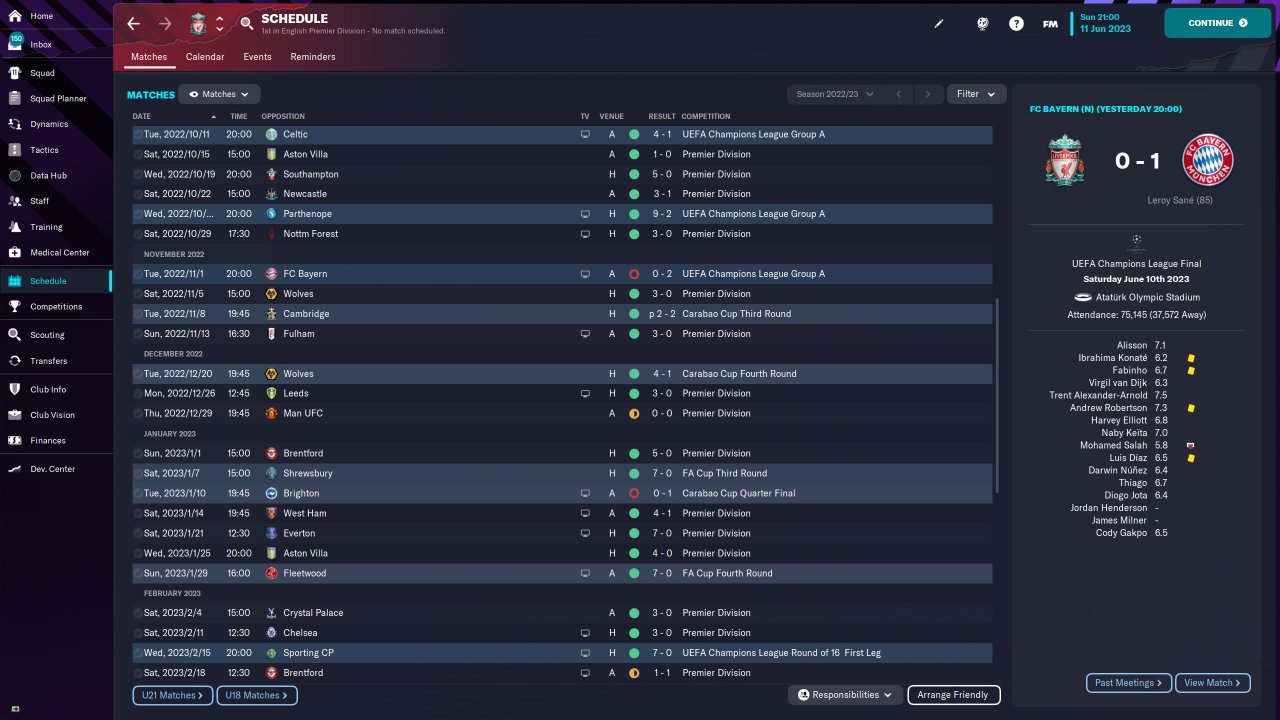Click the Continue button
The height and width of the screenshot is (720, 1280).
[x=1217, y=23]
